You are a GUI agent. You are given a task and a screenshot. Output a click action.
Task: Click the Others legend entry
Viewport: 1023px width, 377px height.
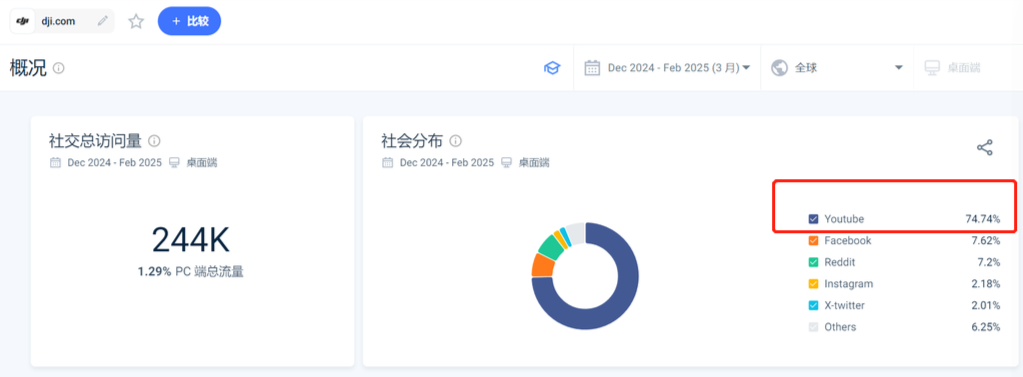click(x=904, y=327)
